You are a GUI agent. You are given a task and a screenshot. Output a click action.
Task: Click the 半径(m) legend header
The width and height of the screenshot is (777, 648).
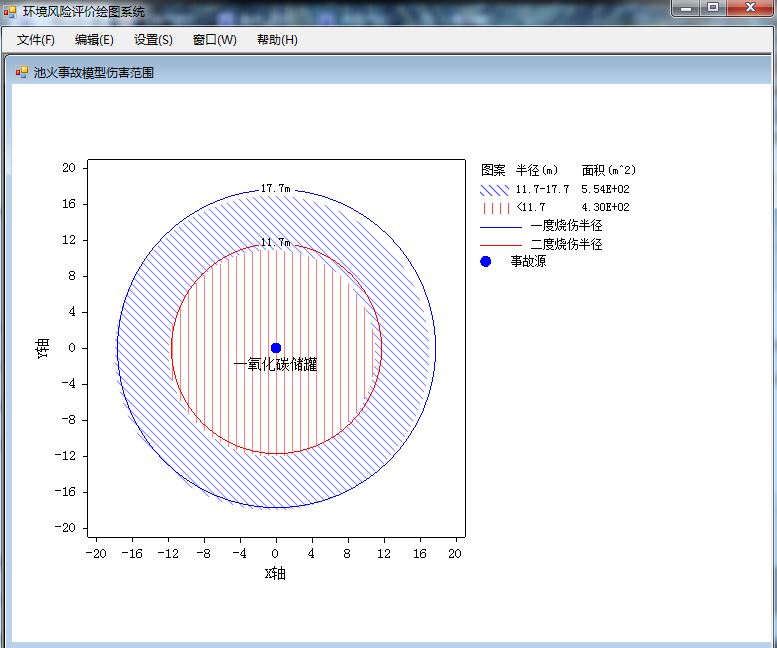[537, 170]
